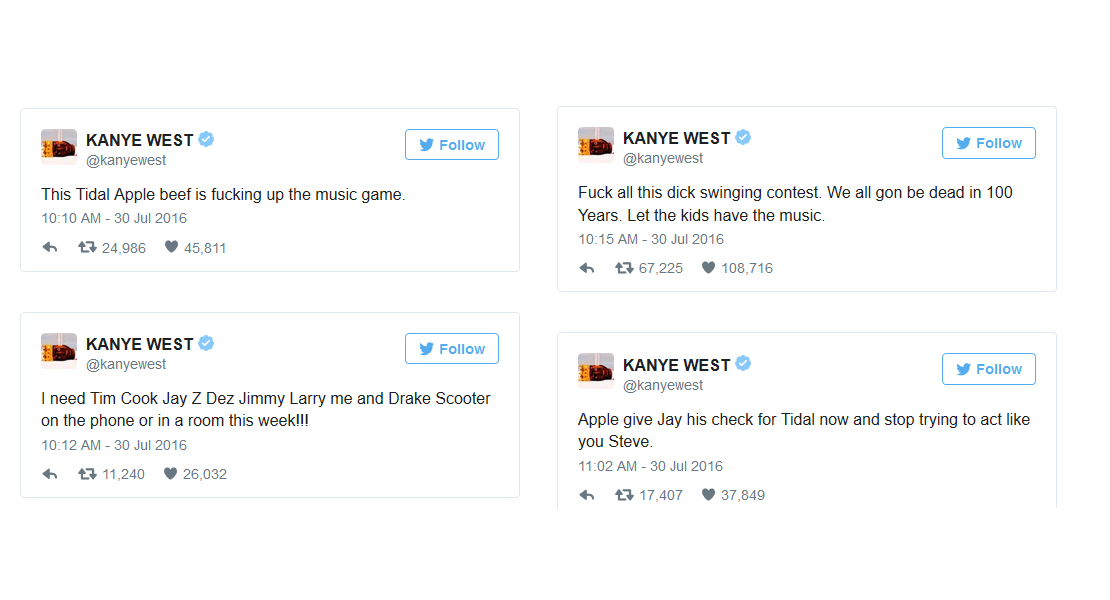The width and height of the screenshot is (1110, 600).
Task: Open the @kanyewest handle in the 10:15 AM tweet
Action: click(x=663, y=158)
